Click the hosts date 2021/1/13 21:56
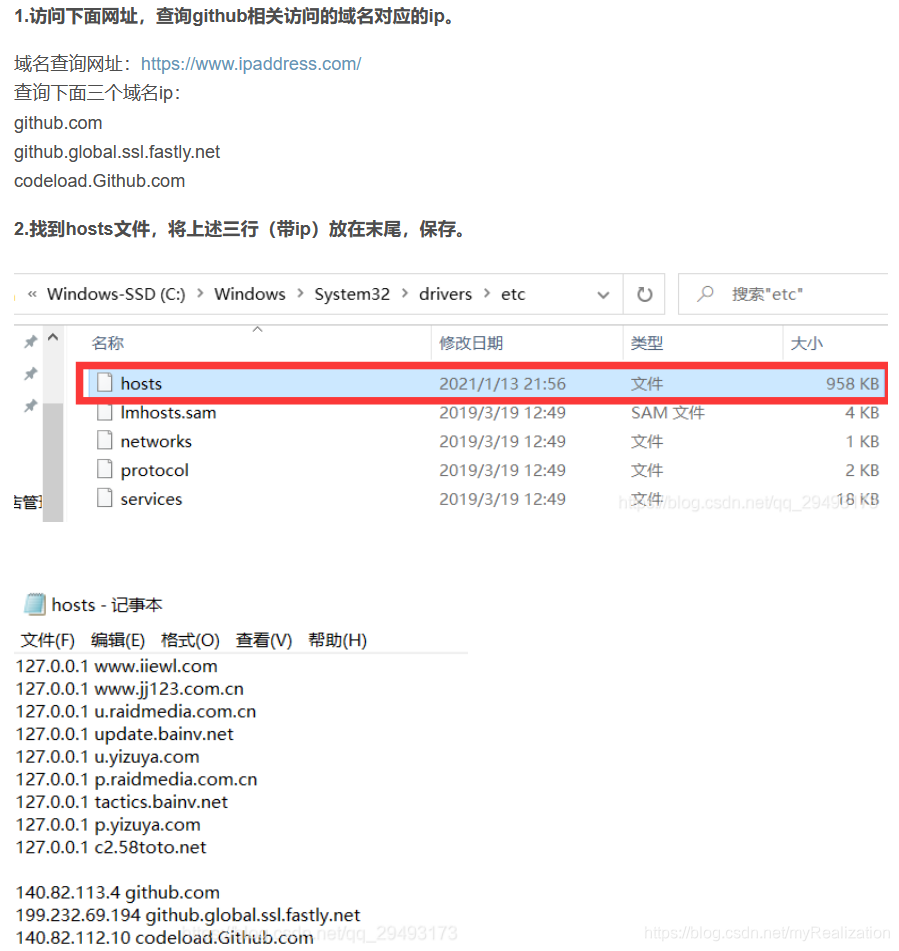Viewport: 899px width, 951px height. [x=502, y=384]
